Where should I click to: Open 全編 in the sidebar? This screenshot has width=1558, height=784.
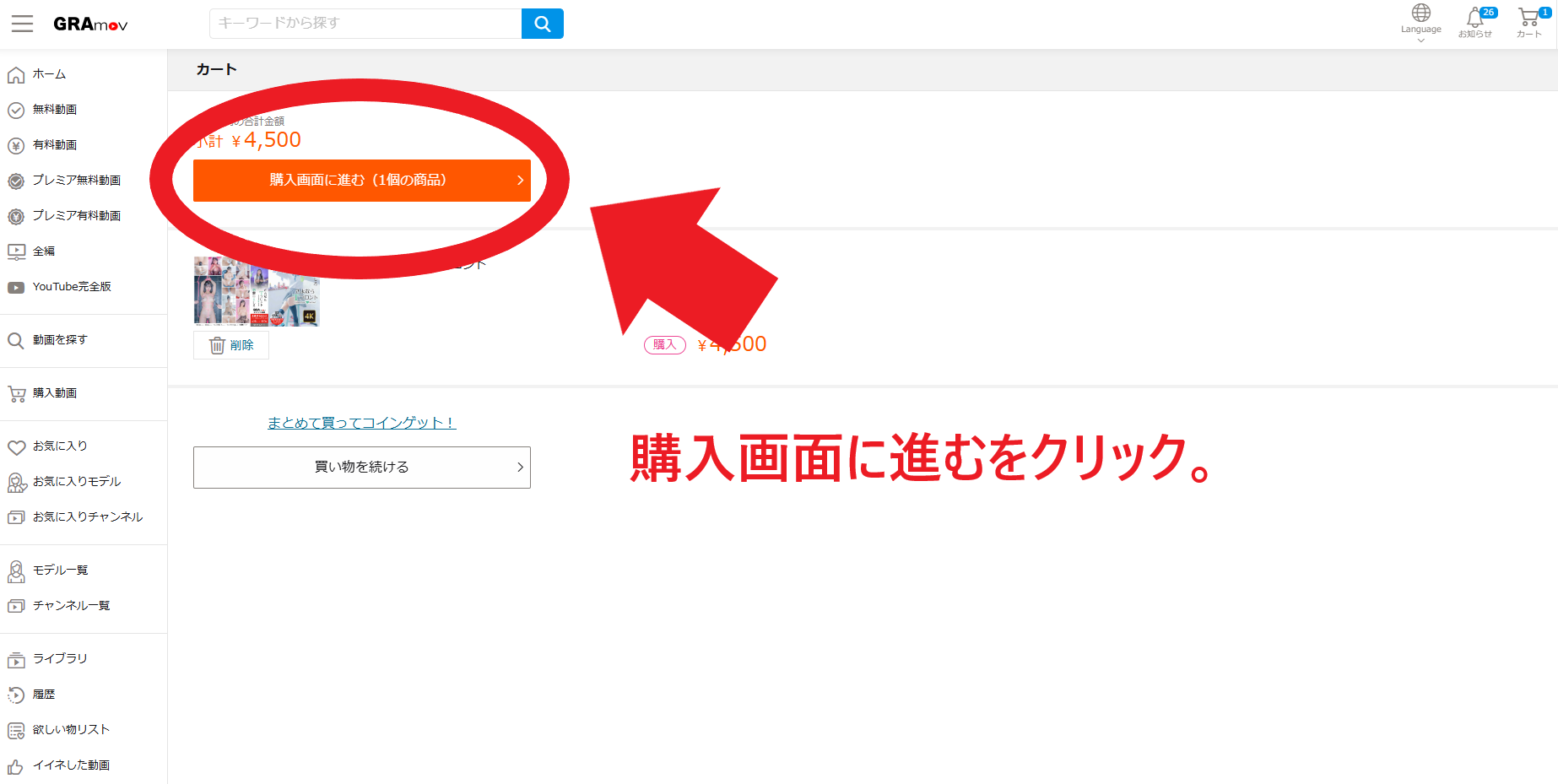[x=44, y=251]
